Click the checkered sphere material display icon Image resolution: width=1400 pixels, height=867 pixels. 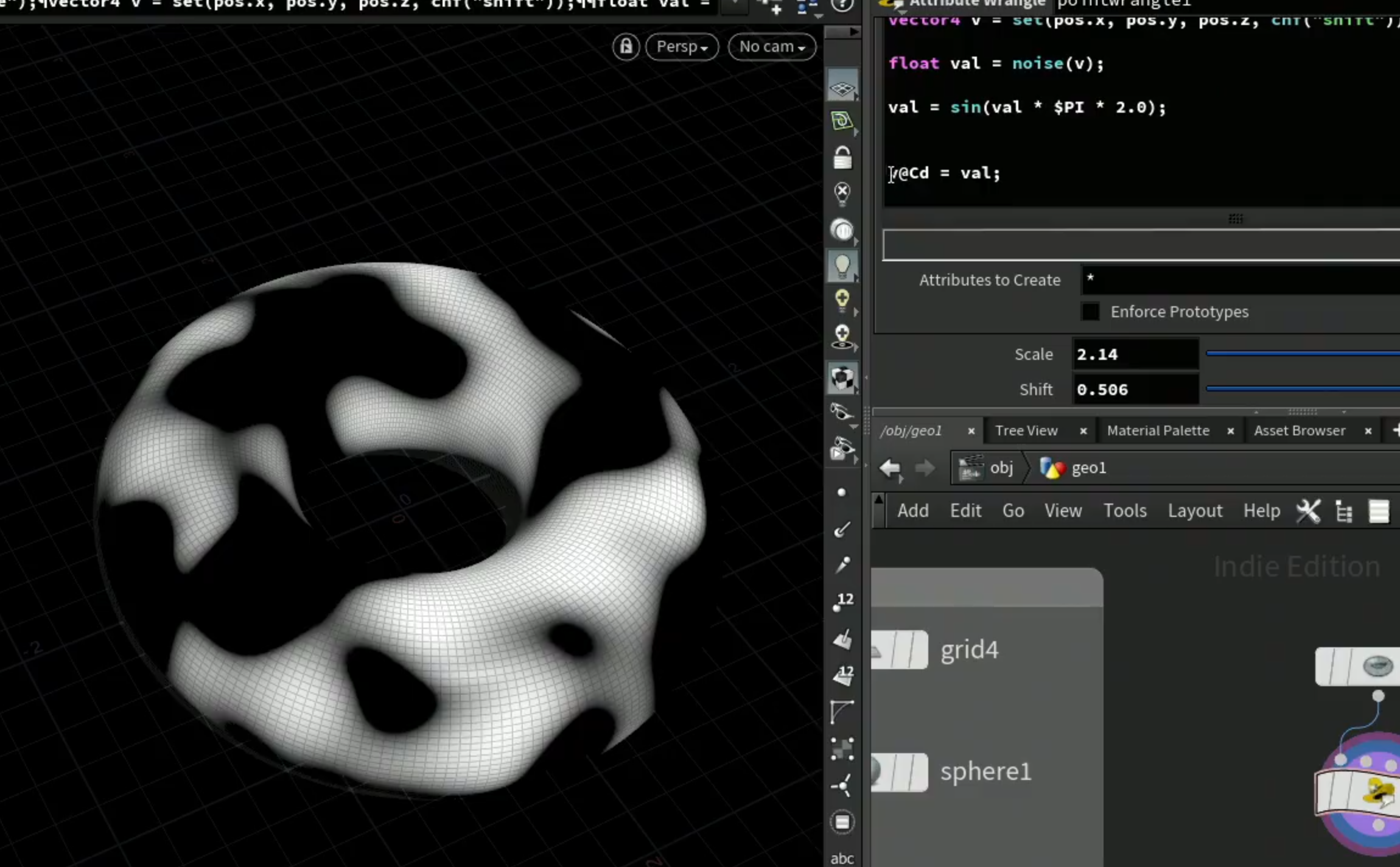click(842, 377)
